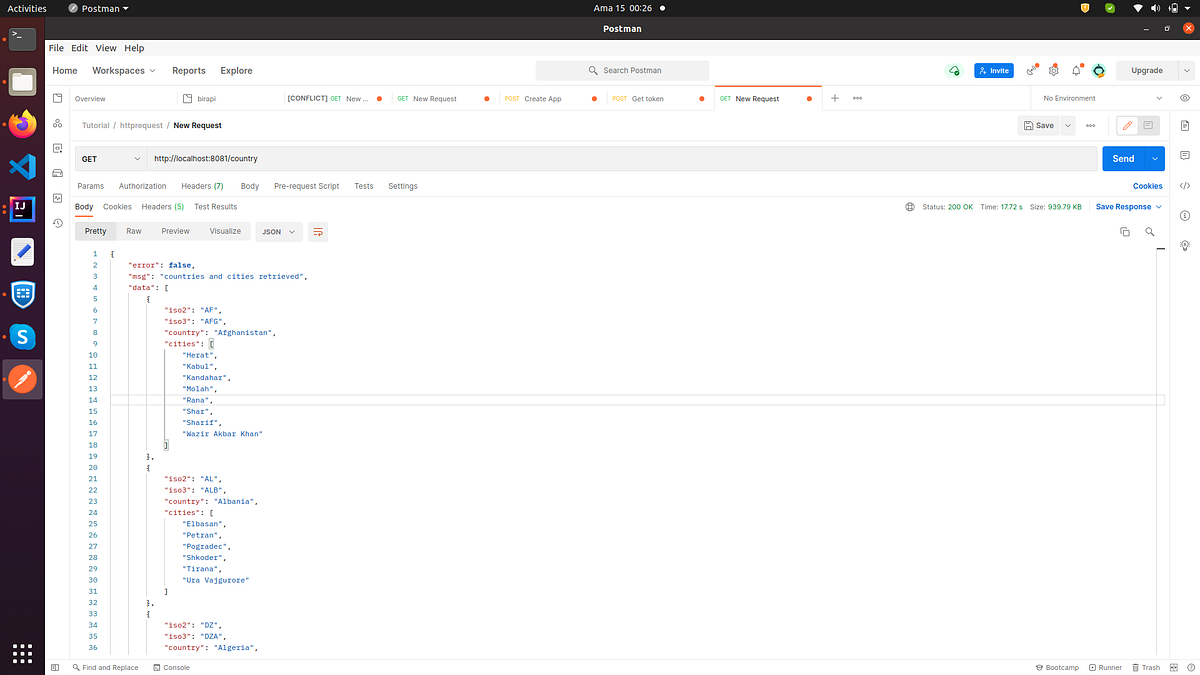
Task: Open Postman settings via the gear icon
Action: [x=1053, y=70]
